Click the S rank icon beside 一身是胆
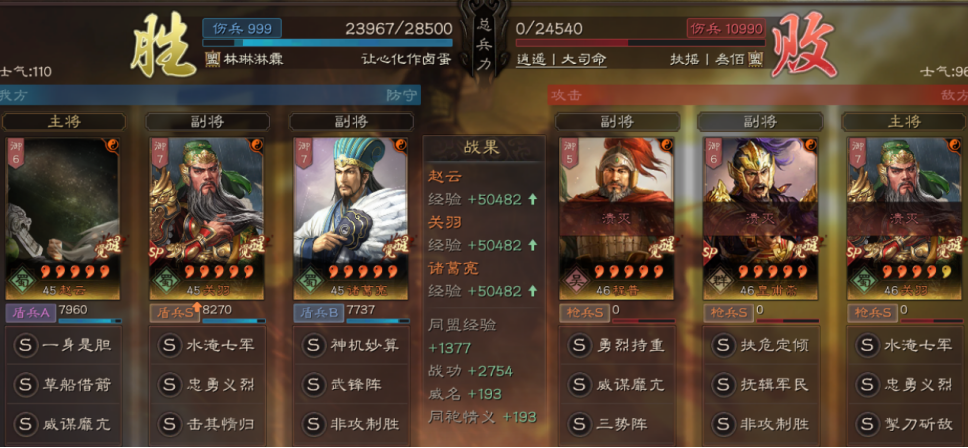The height and width of the screenshot is (448, 968). [x=25, y=346]
